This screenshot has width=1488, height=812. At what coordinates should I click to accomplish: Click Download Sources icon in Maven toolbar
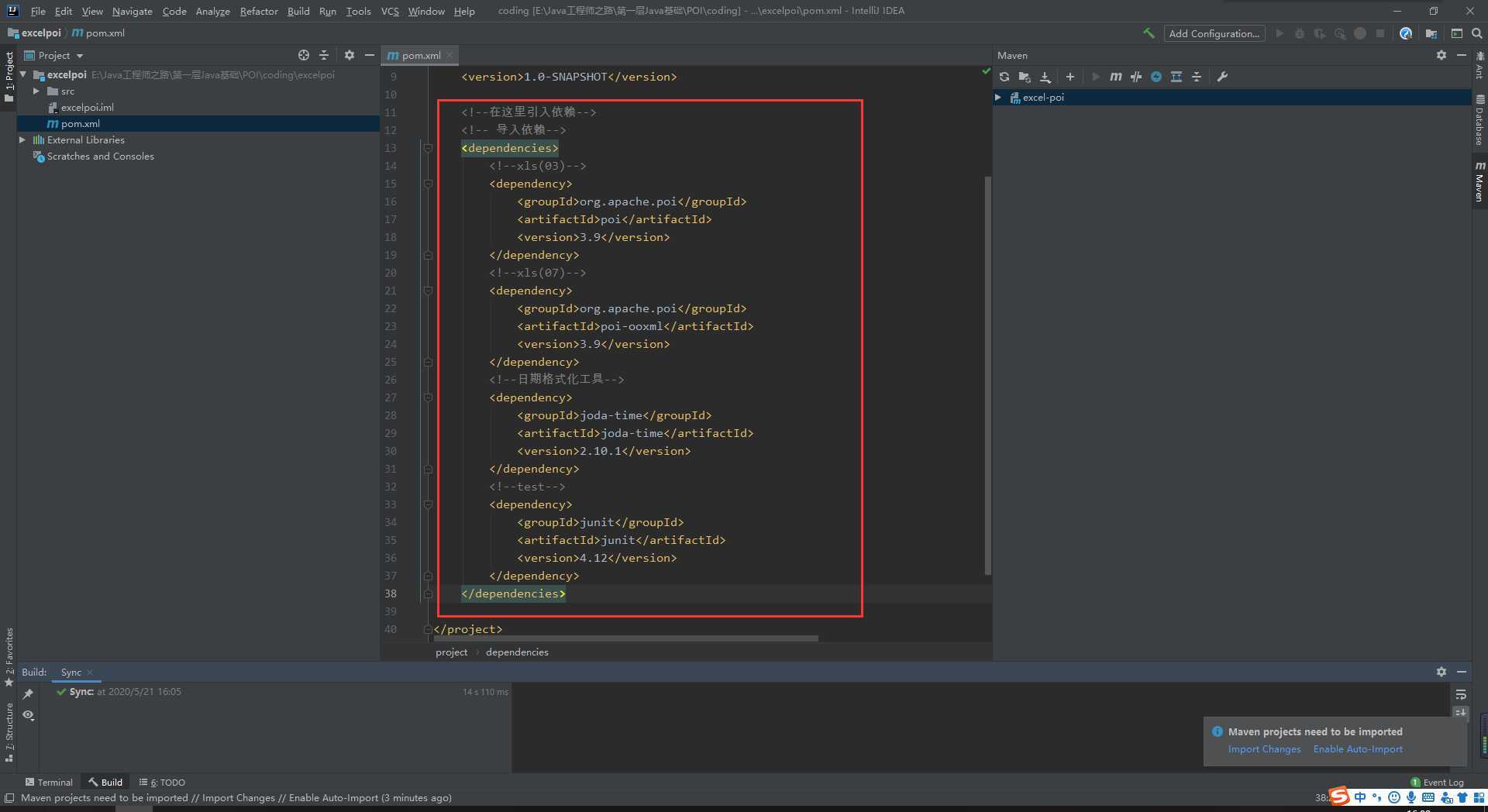tap(1045, 77)
